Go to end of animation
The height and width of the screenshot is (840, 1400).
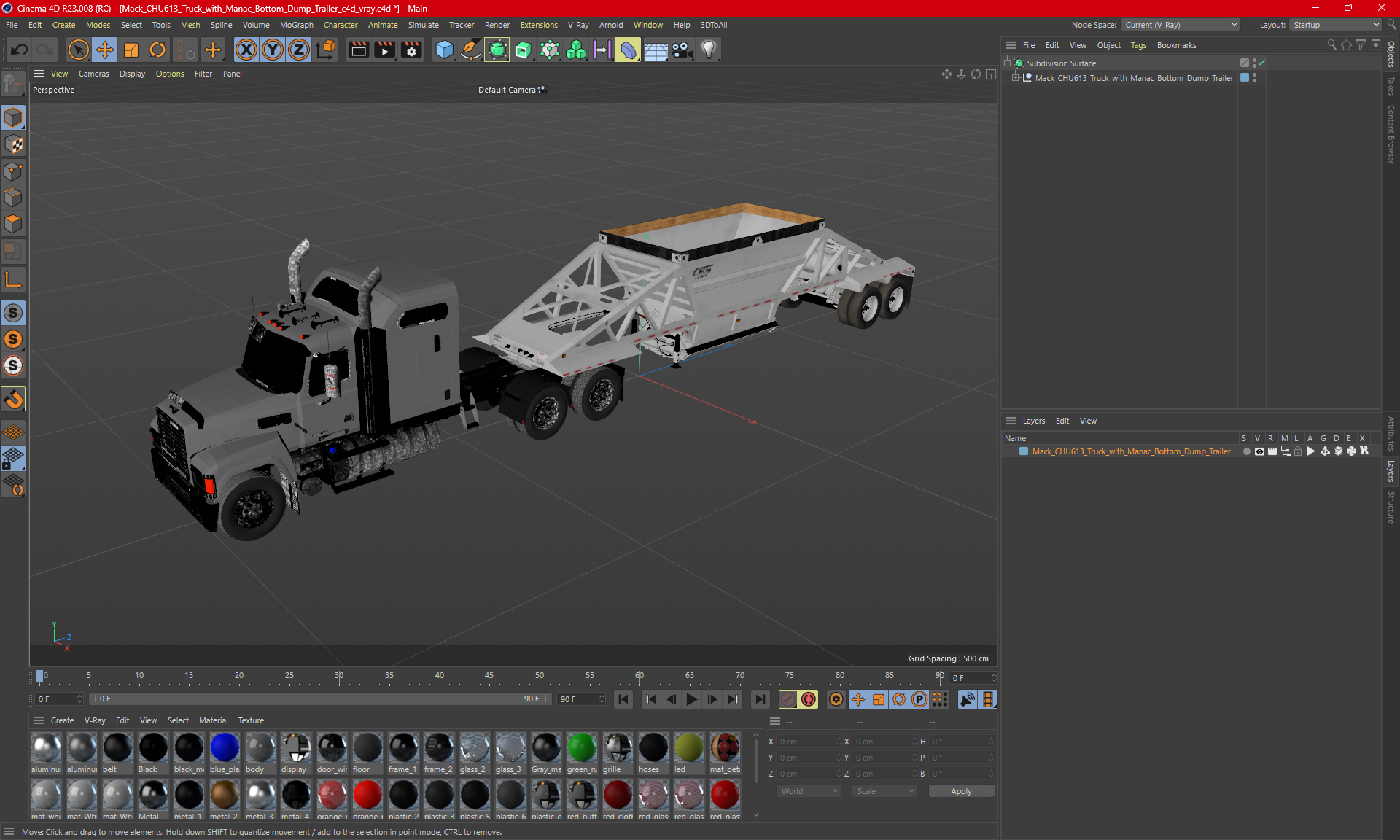(760, 699)
